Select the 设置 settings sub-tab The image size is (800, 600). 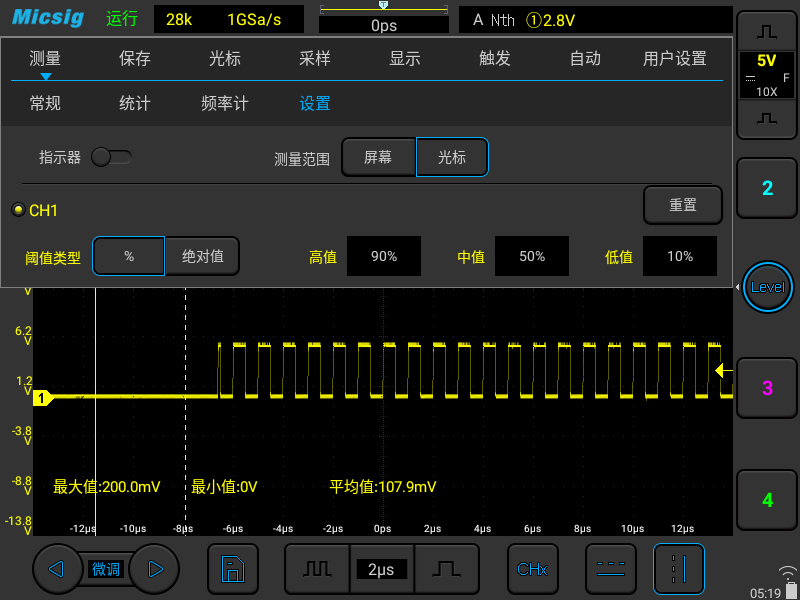(315, 104)
